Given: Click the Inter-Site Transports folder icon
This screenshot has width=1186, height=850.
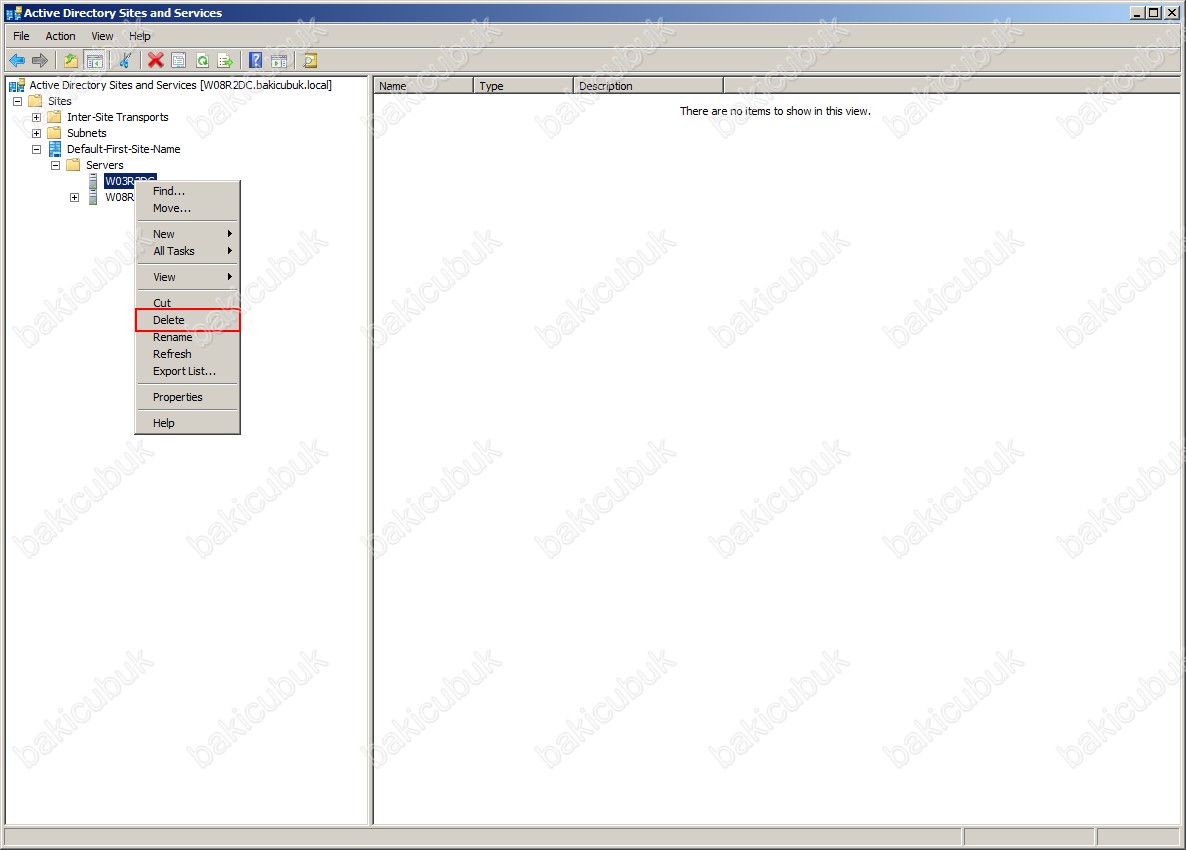Looking at the screenshot, I should [x=54, y=117].
